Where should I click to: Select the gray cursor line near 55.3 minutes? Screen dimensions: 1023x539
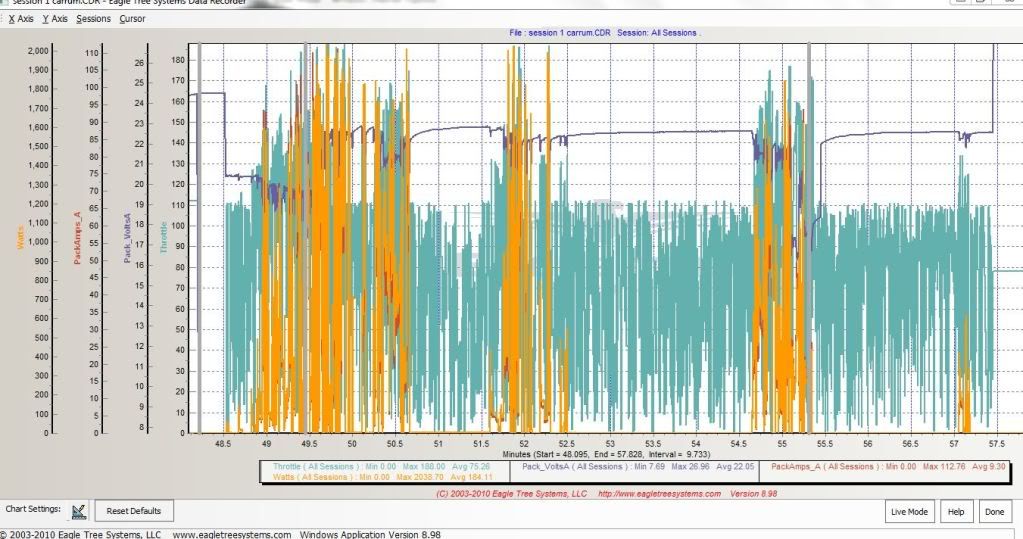click(x=809, y=238)
